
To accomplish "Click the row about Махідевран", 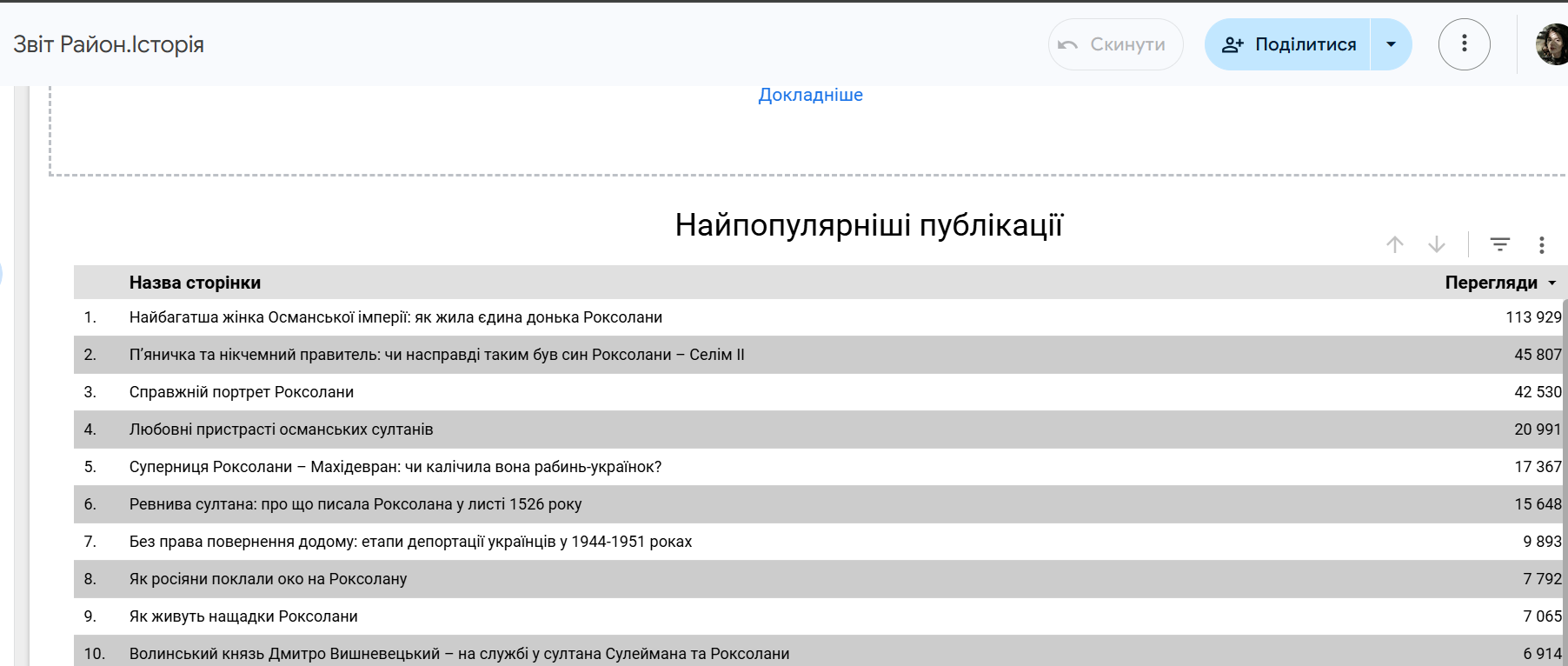I will click(395, 467).
